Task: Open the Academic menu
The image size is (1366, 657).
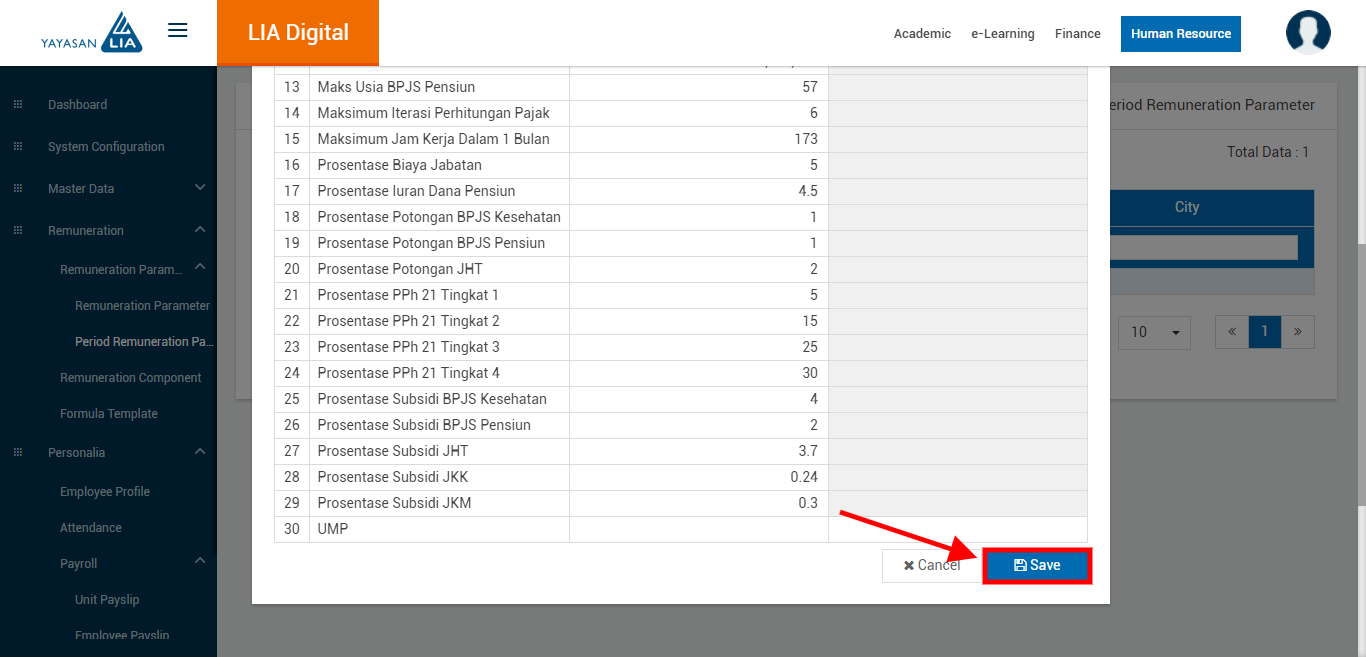Action: point(922,34)
